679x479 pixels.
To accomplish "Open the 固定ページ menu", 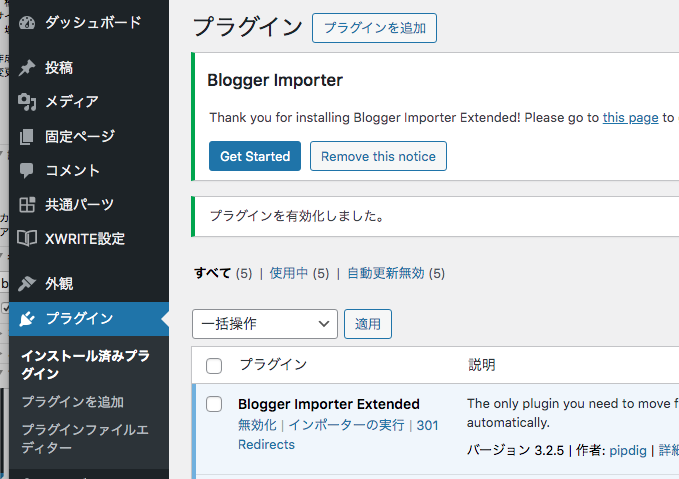I will point(89,136).
